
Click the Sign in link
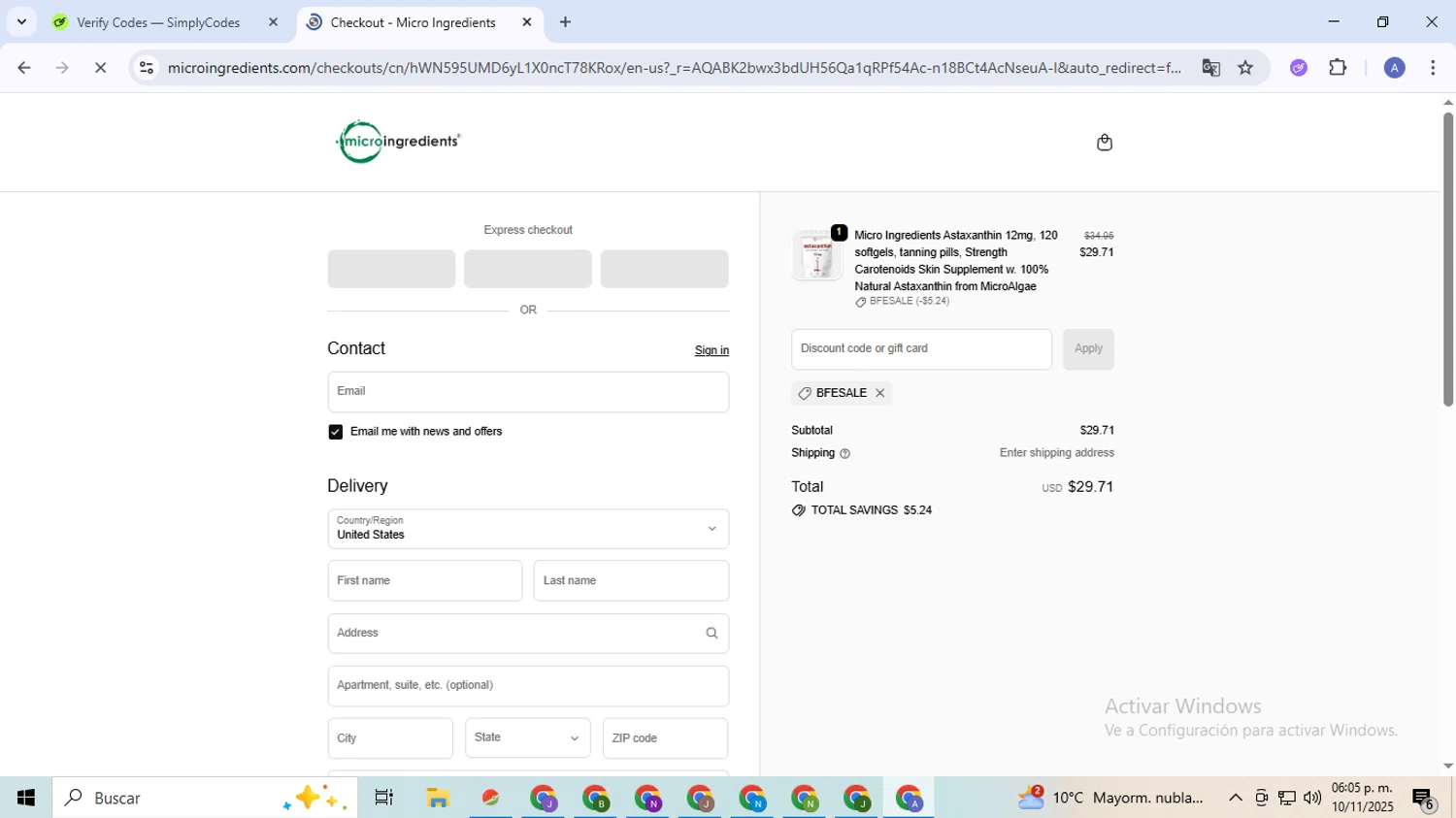pos(711,351)
